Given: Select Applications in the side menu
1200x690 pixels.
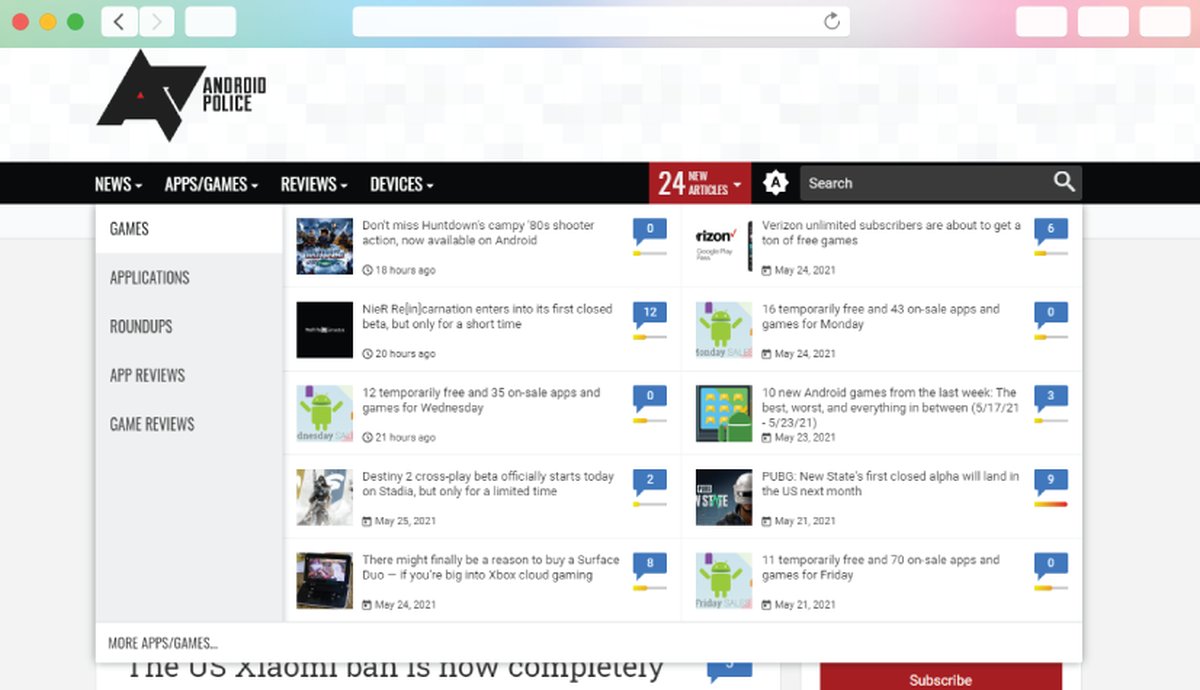Looking at the screenshot, I should click(x=150, y=277).
